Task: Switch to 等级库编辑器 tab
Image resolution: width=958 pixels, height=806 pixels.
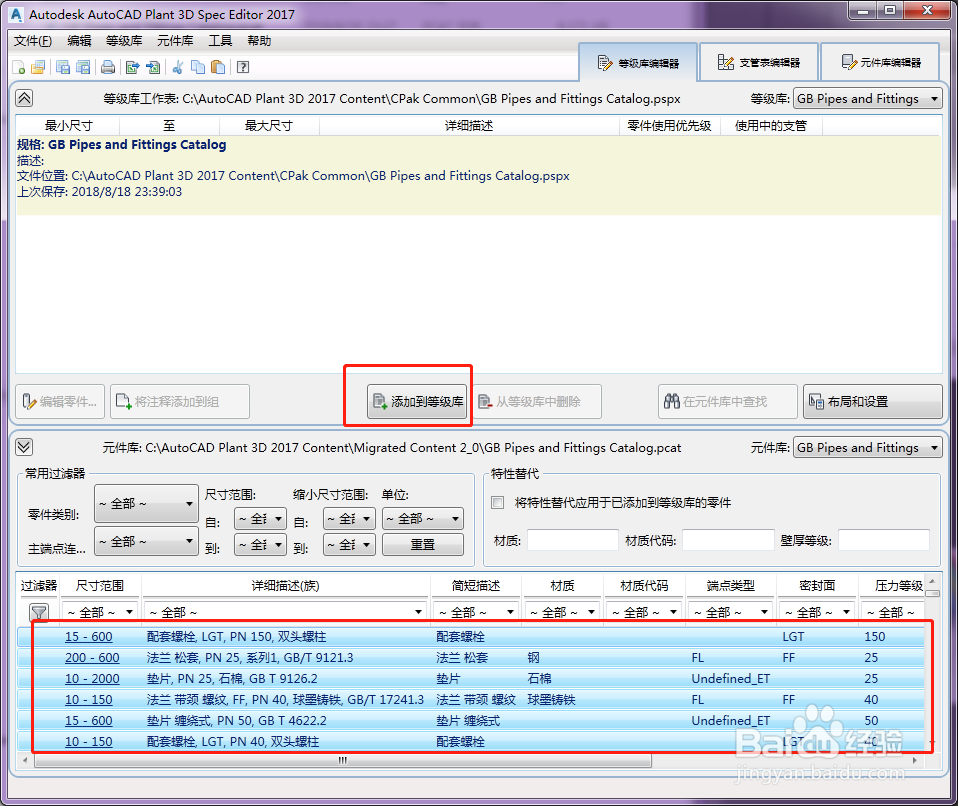Action: pyautogui.click(x=638, y=62)
